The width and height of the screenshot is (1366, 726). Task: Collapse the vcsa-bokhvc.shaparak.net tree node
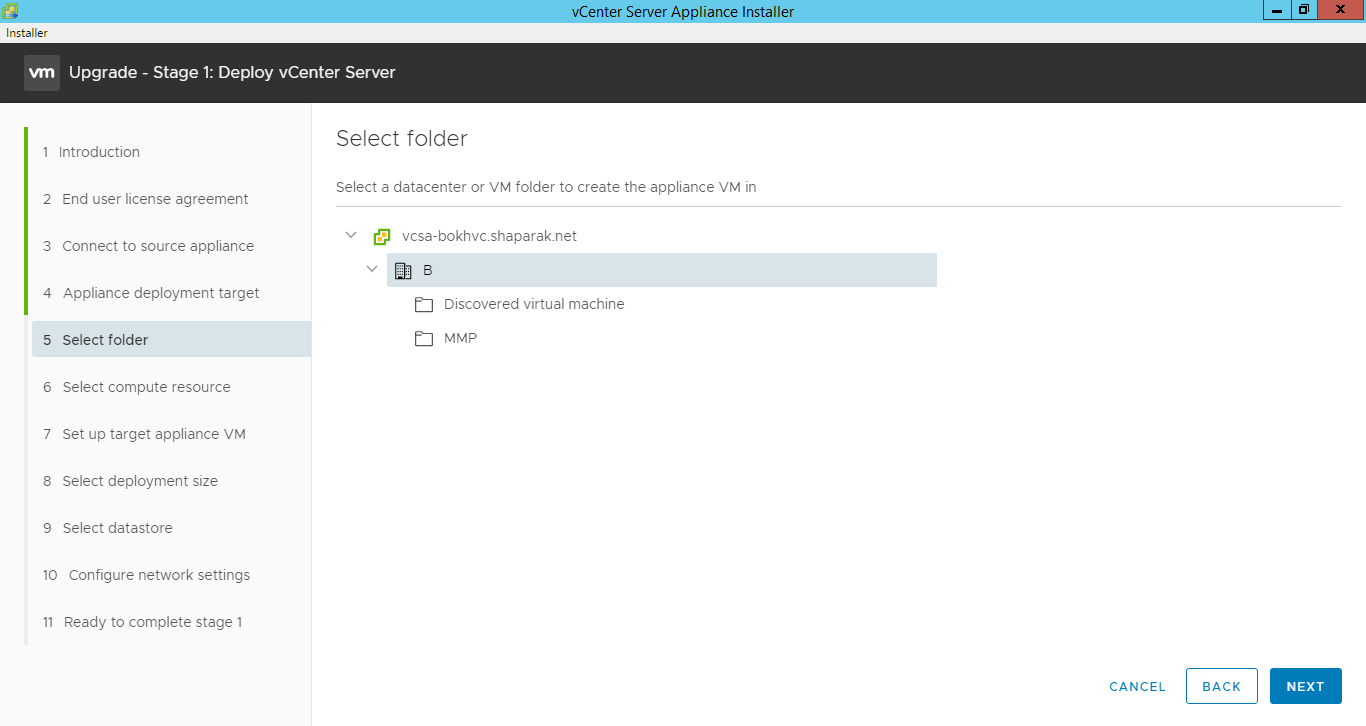tap(351, 234)
